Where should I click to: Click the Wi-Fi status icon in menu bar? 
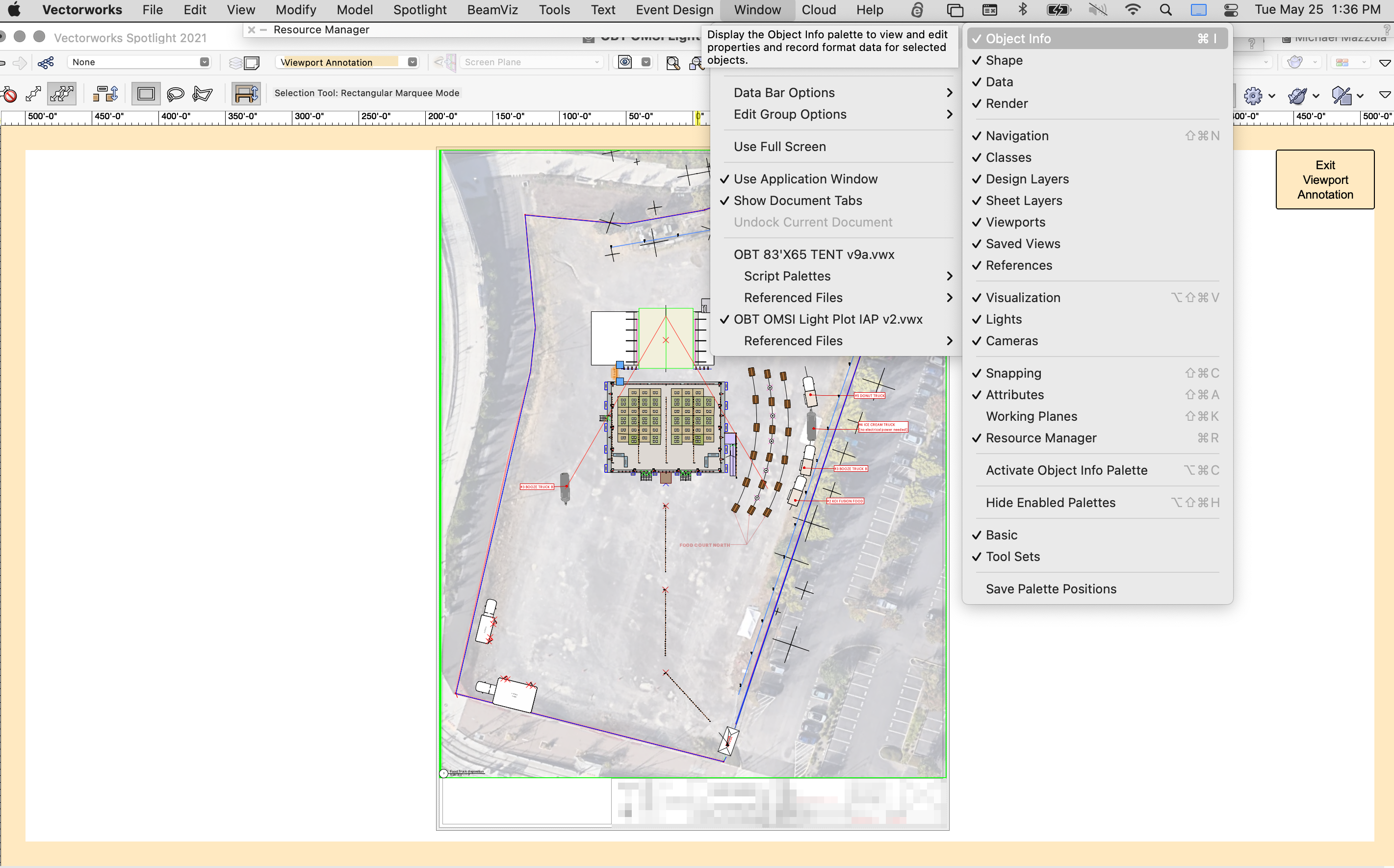1132,10
